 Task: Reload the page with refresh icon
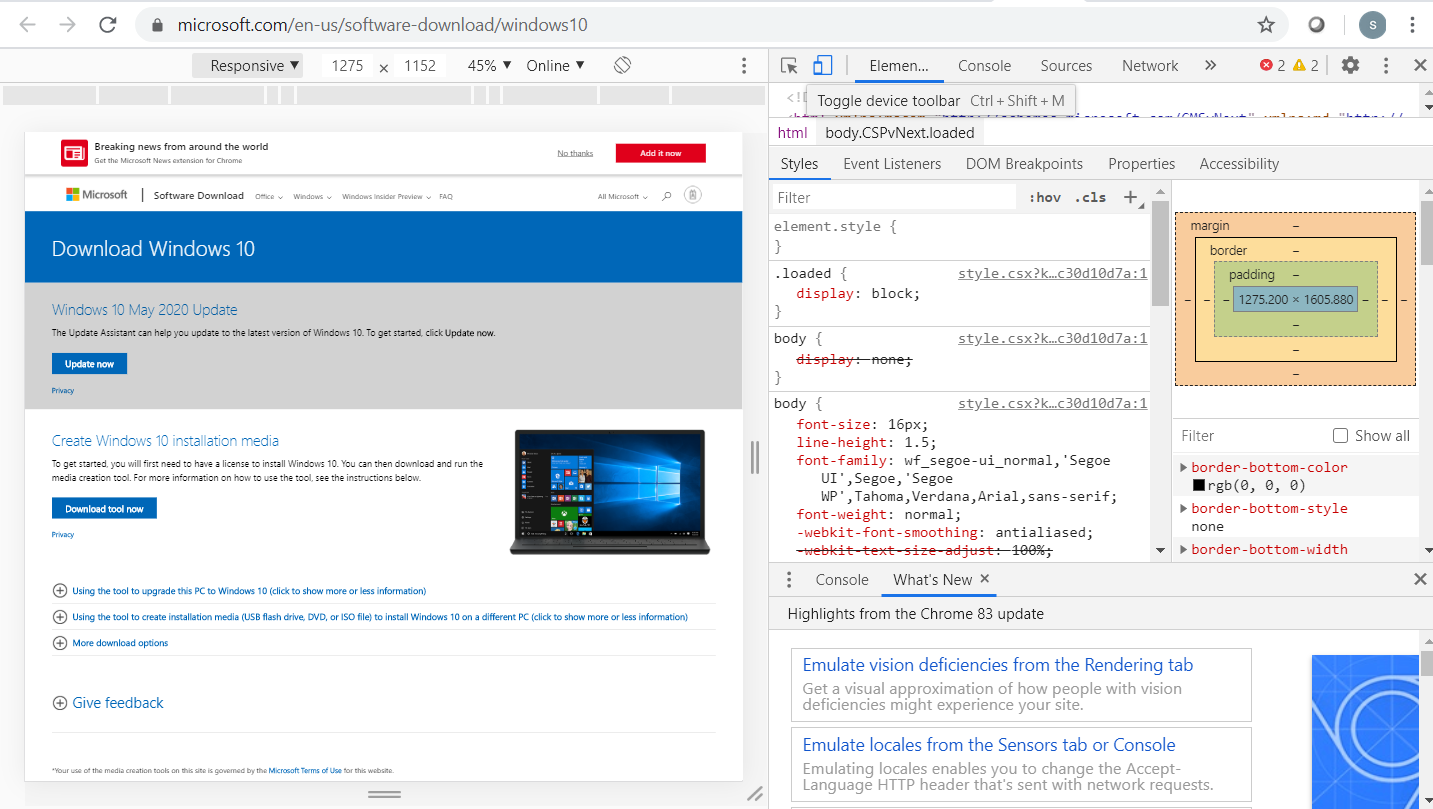(108, 25)
